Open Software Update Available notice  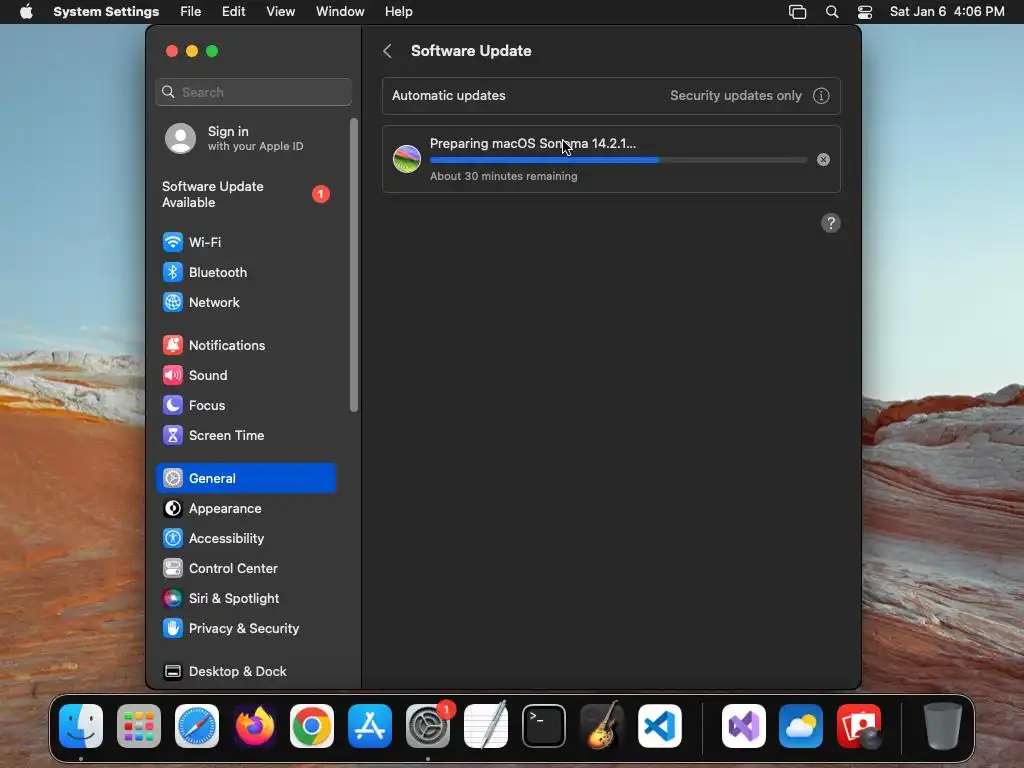[246, 195]
